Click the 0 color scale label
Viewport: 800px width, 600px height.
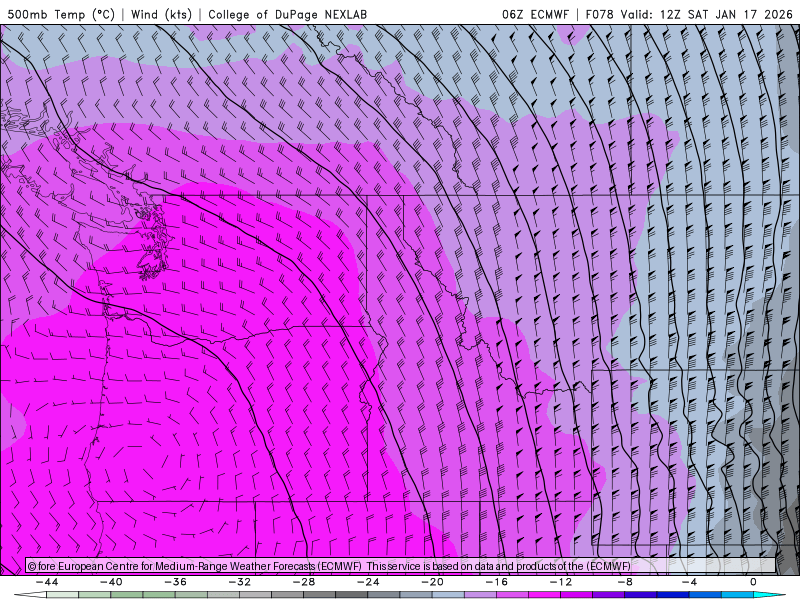pos(753,582)
